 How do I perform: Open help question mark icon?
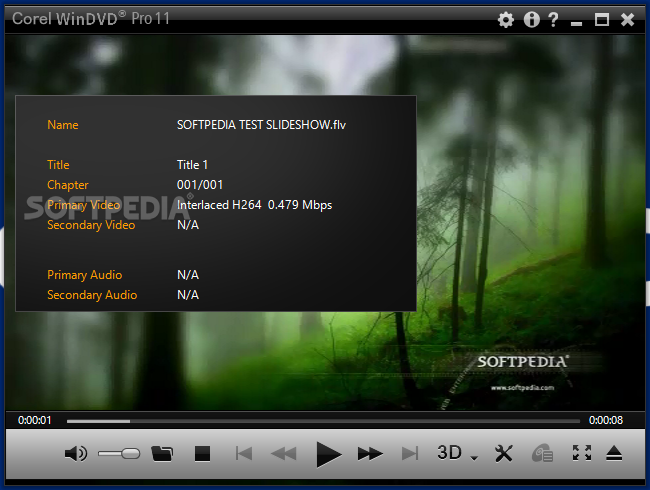pos(553,19)
